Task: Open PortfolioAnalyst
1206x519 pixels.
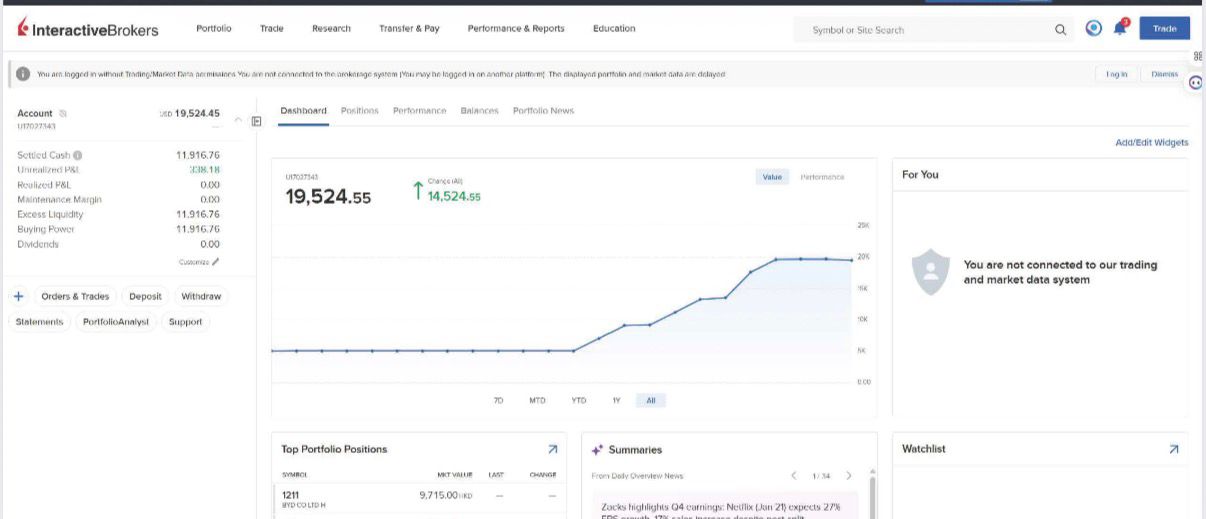Action: [115, 322]
